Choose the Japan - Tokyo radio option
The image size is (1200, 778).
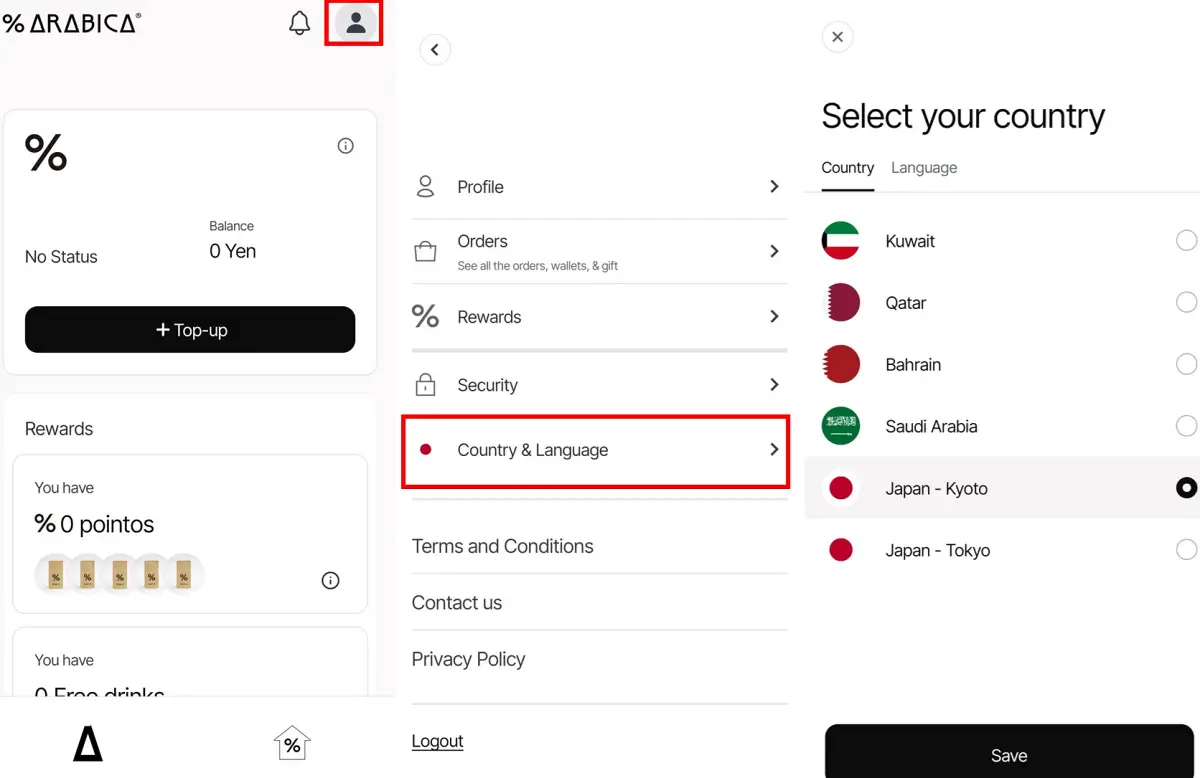click(x=1186, y=549)
